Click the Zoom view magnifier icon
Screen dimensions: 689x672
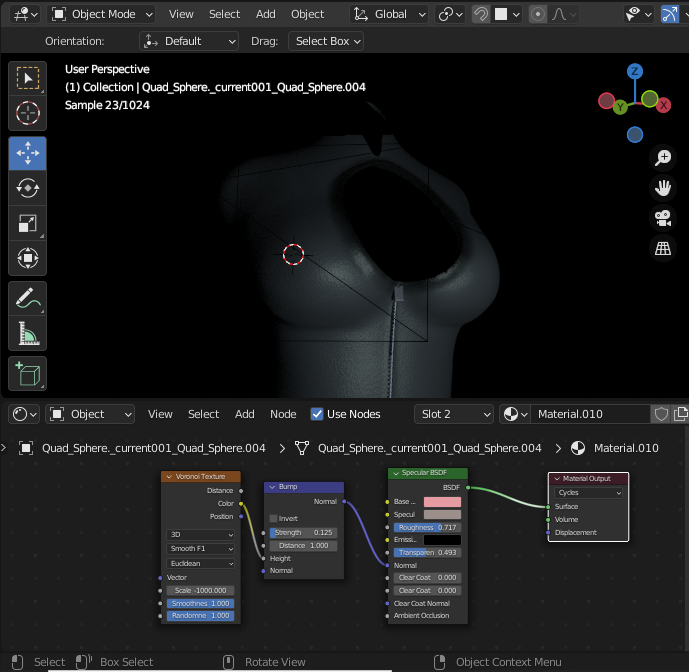pos(663,157)
